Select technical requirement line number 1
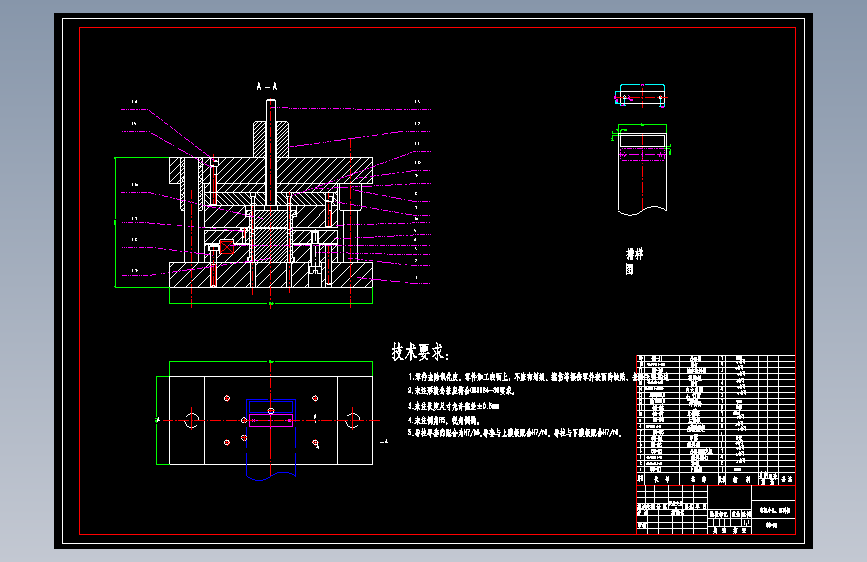The image size is (867, 562). click(x=538, y=377)
